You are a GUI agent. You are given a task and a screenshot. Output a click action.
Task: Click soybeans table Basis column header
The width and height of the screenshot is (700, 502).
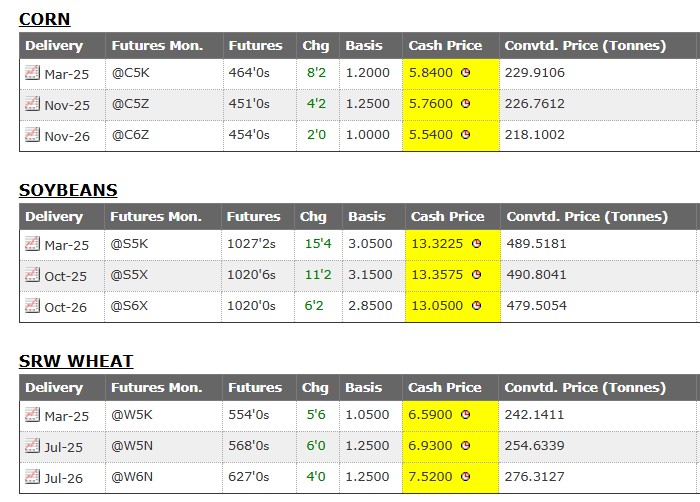(366, 216)
